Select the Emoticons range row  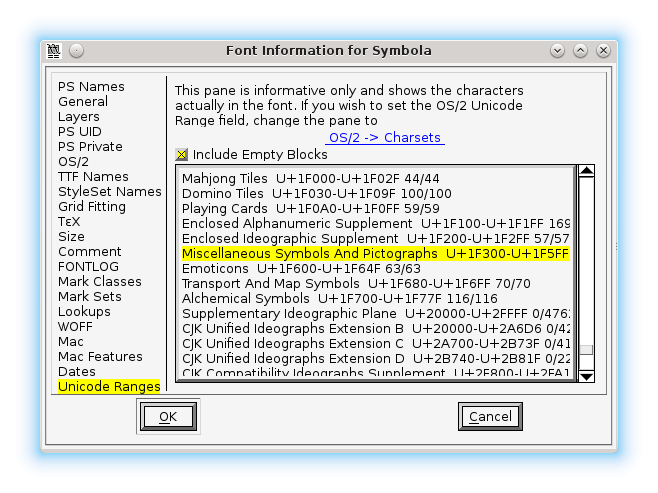(x=376, y=269)
